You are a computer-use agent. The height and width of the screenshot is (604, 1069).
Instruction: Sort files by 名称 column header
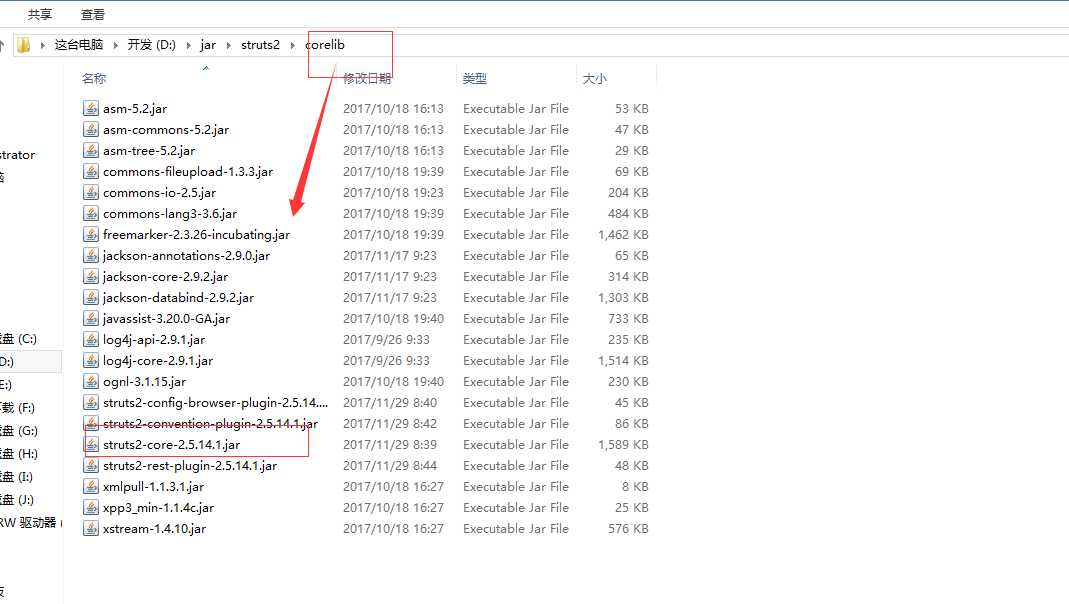click(x=94, y=78)
